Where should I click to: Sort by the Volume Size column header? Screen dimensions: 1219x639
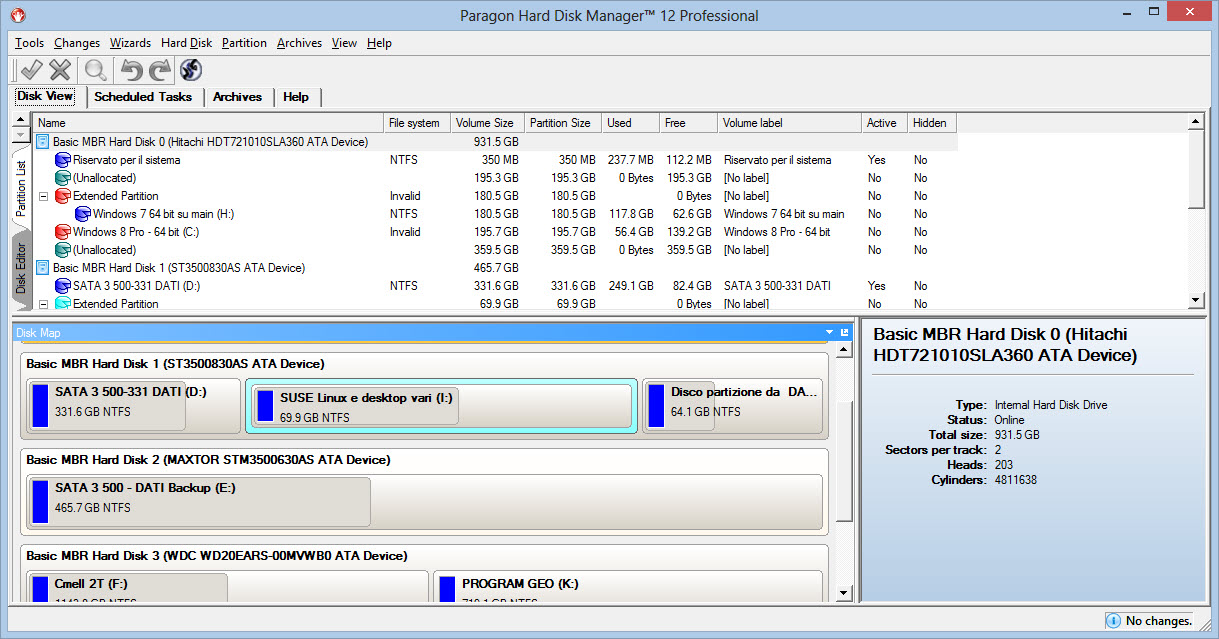click(x=487, y=123)
